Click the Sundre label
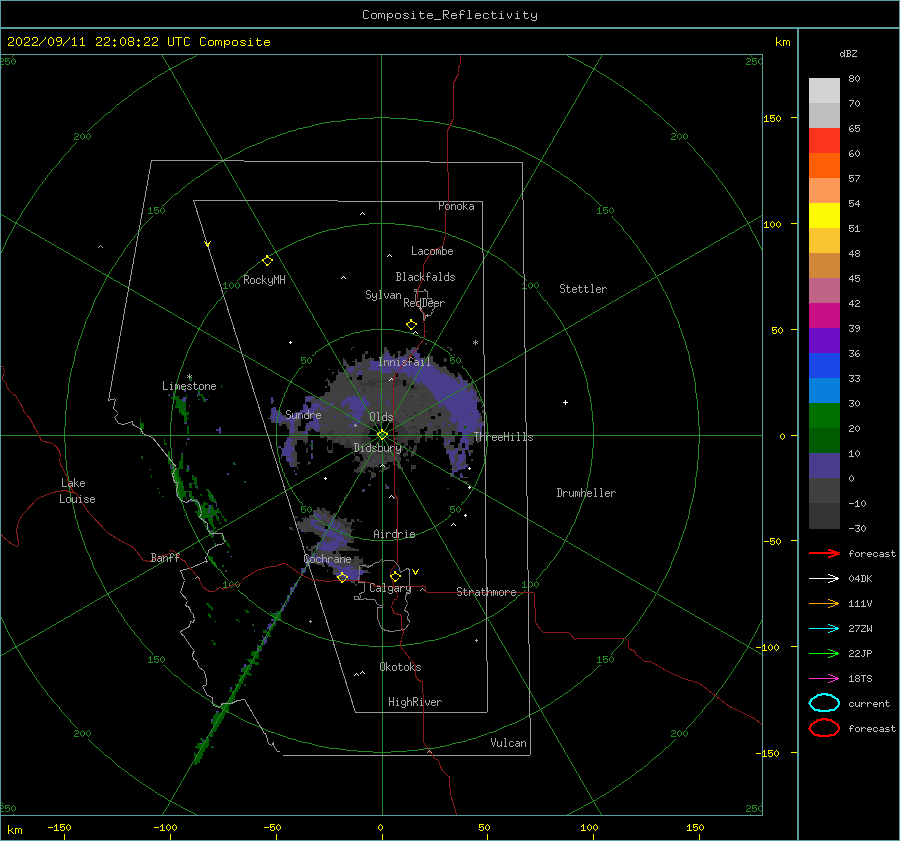The height and width of the screenshot is (841, 900). [303, 414]
